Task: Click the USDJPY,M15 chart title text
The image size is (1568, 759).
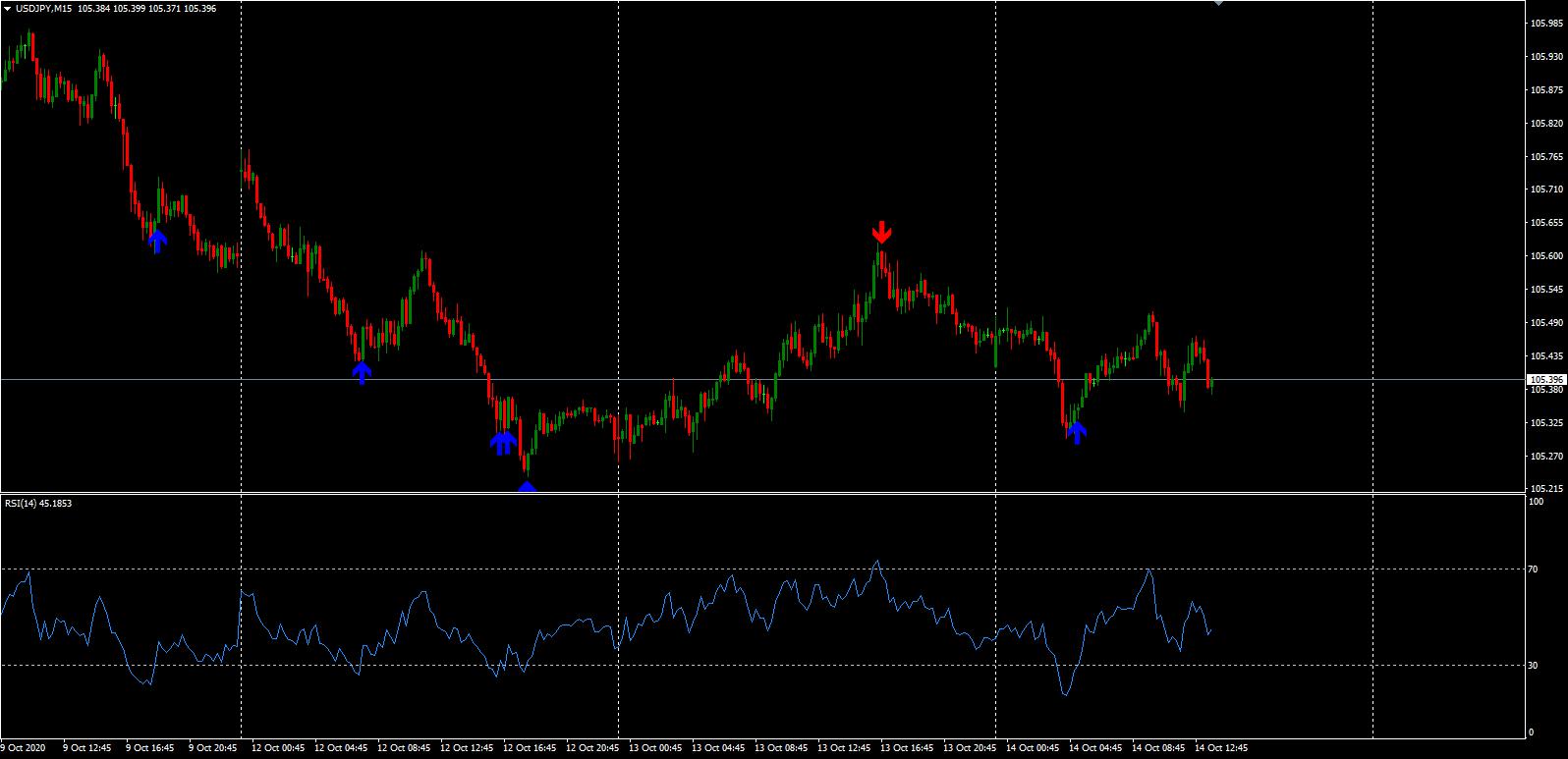Action: pos(44,8)
